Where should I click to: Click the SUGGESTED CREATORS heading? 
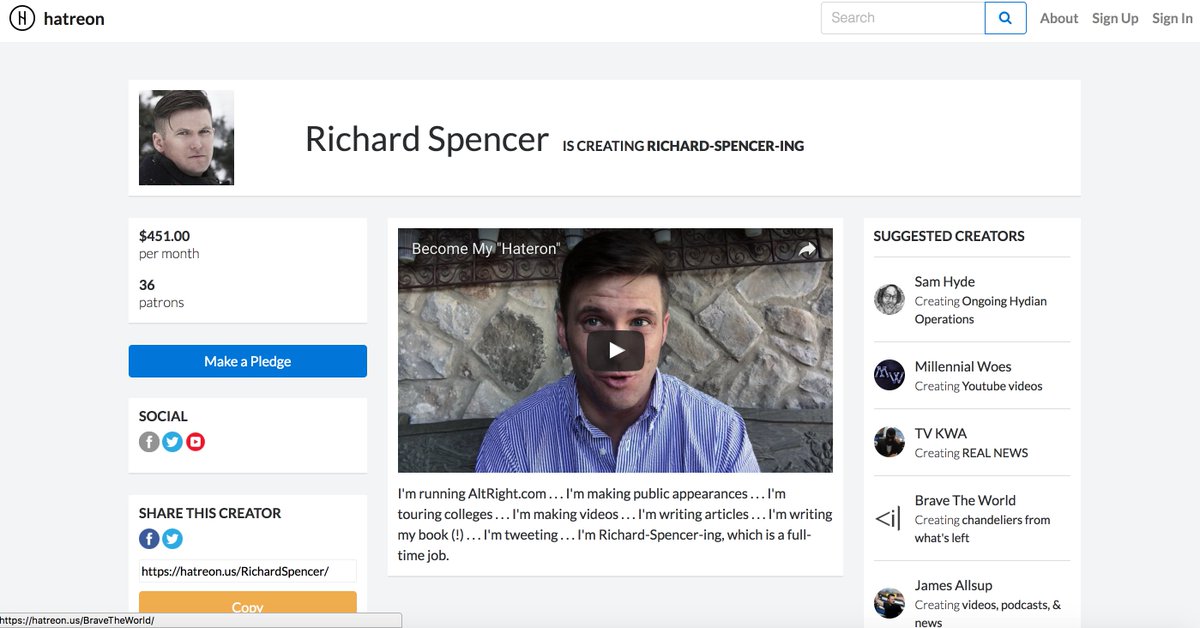[949, 236]
